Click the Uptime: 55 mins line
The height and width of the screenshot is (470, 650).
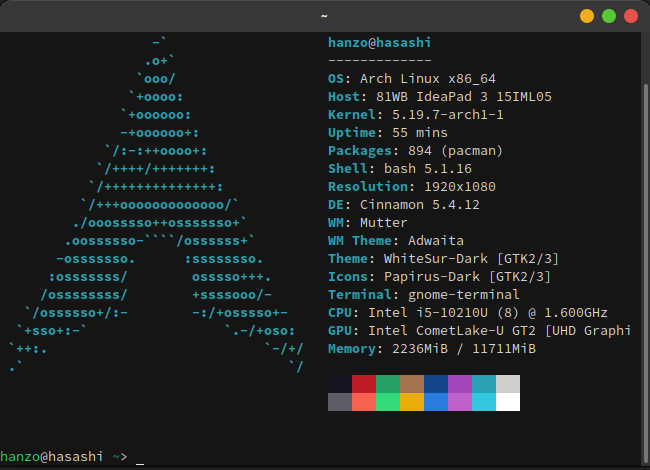click(x=388, y=133)
